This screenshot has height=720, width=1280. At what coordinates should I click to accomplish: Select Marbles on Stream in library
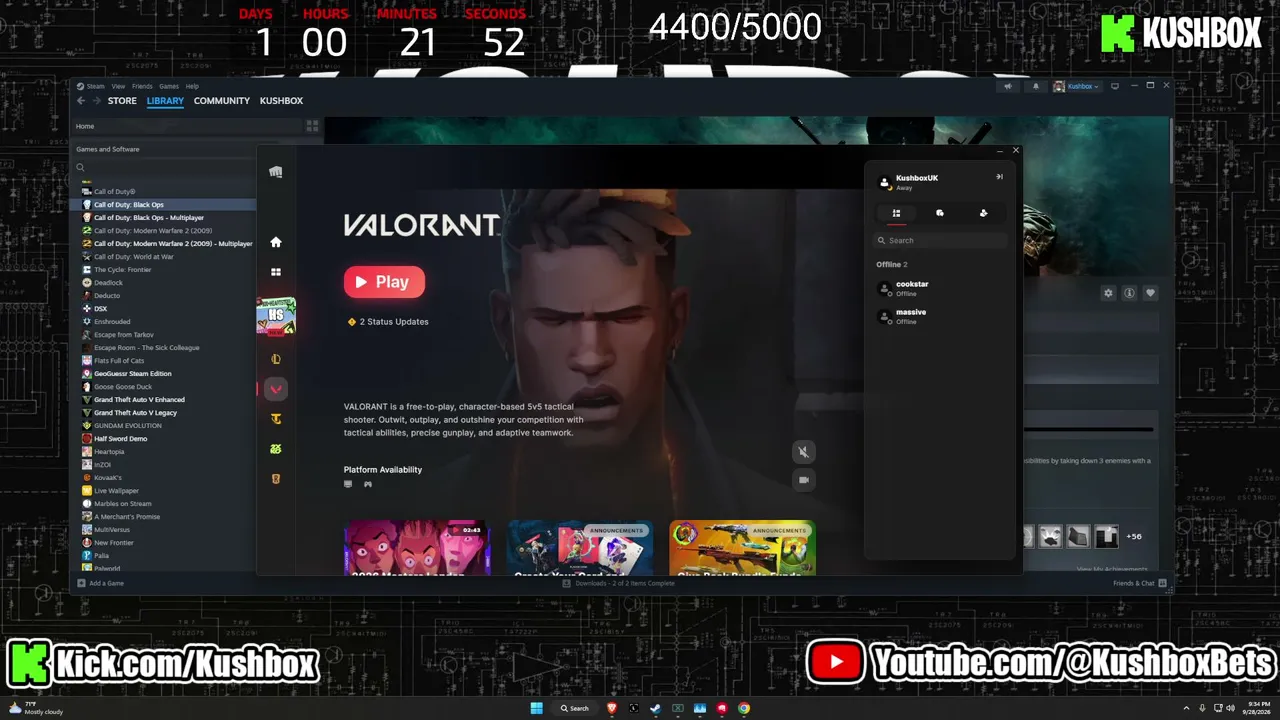click(x=123, y=503)
